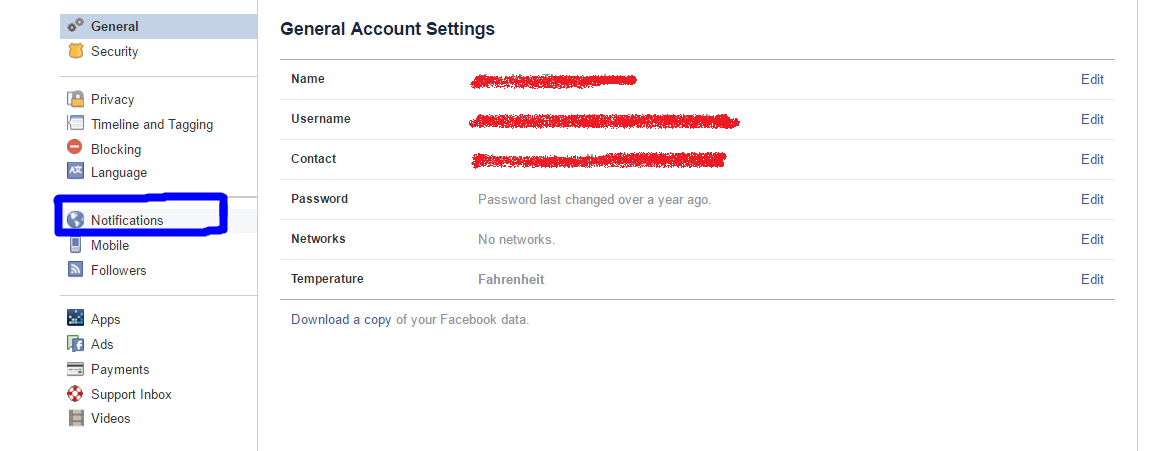Screen dimensions: 1176x451
Task: Open the Videos settings section
Action: [x=111, y=418]
